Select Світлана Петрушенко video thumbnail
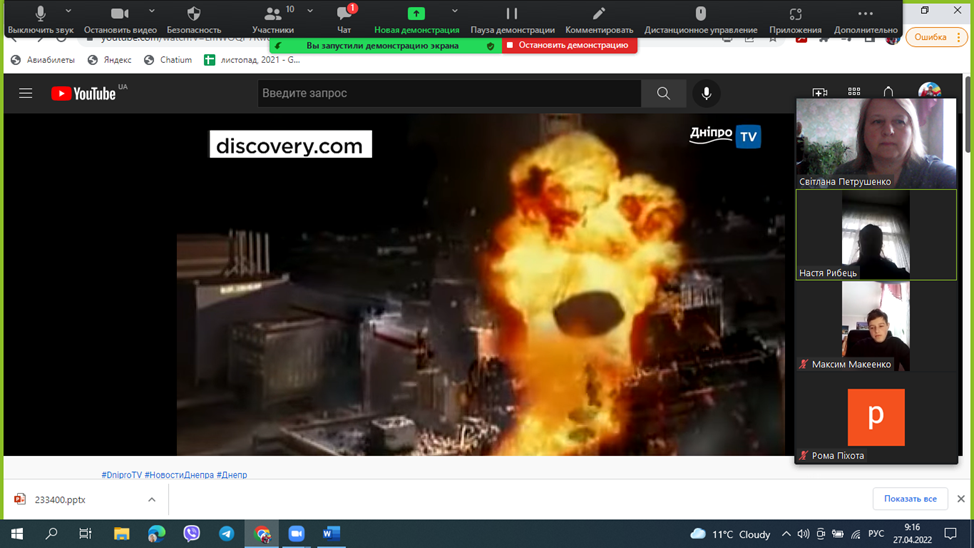 point(876,143)
